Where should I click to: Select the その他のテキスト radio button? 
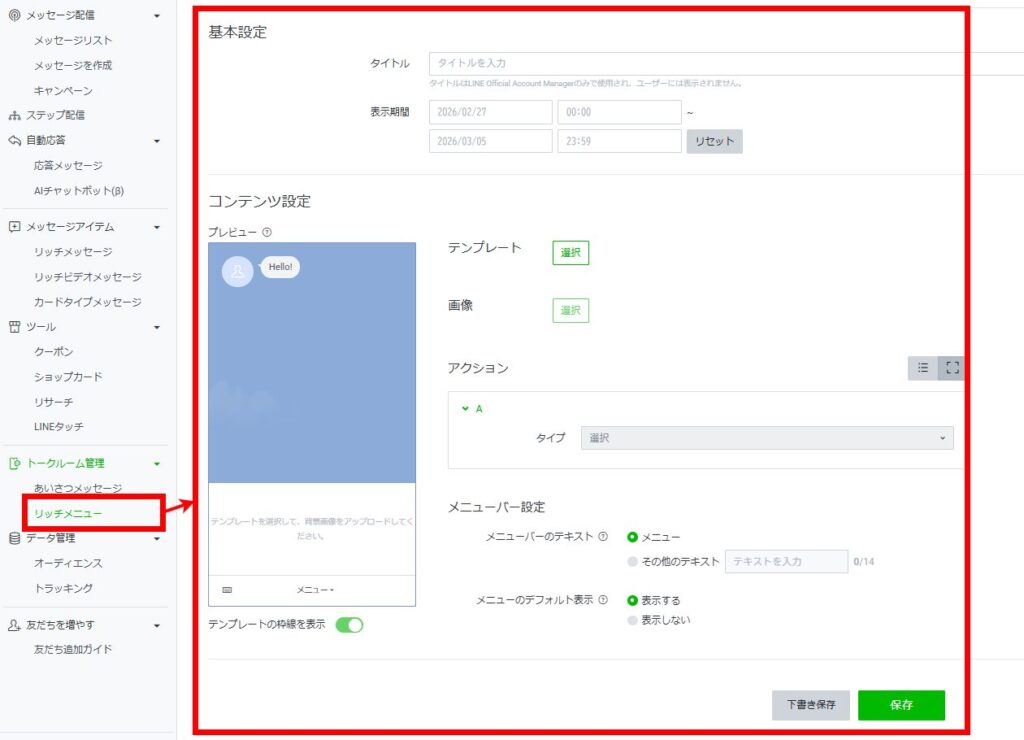[x=632, y=561]
